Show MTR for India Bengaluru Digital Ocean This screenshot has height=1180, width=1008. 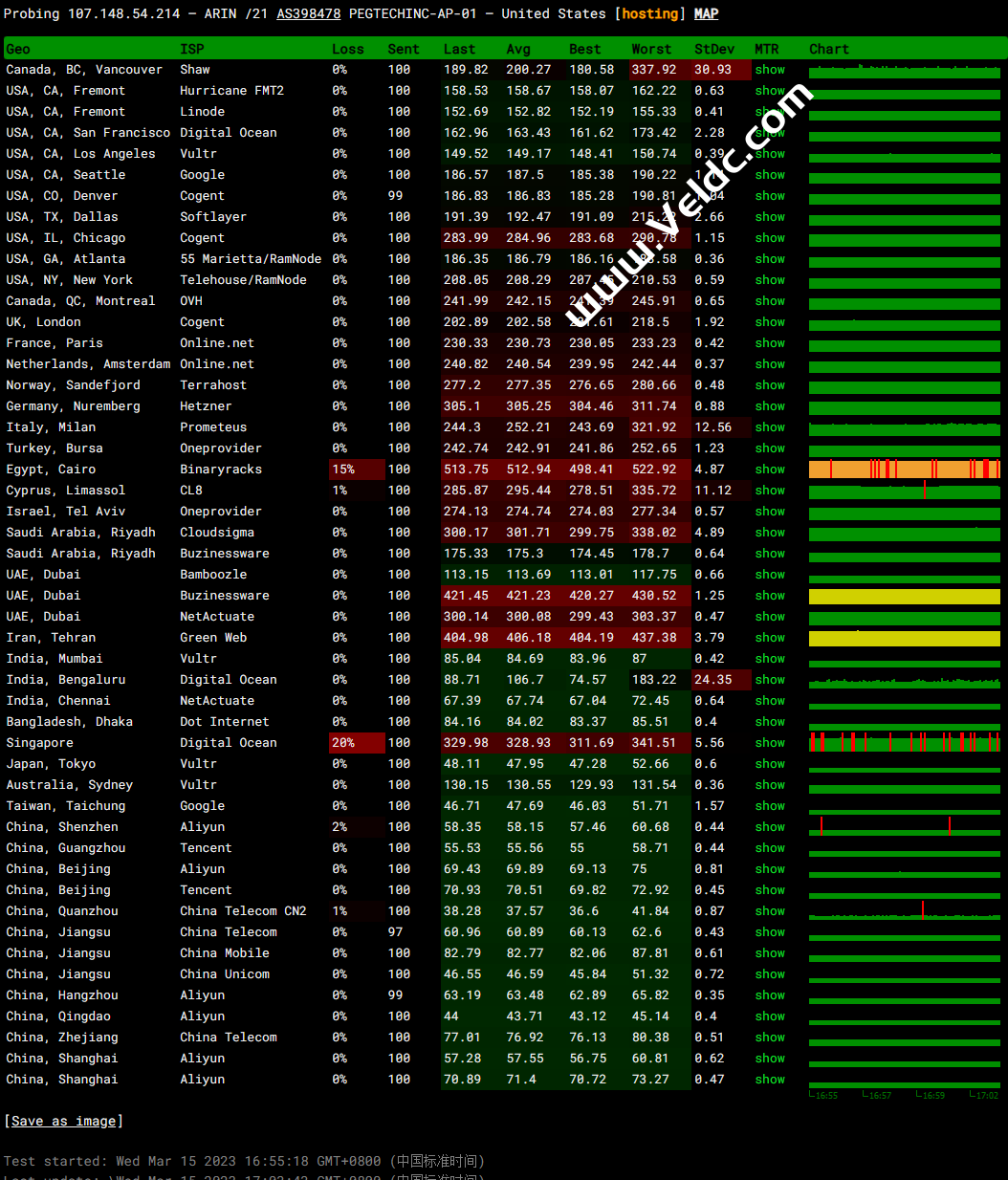coord(769,680)
